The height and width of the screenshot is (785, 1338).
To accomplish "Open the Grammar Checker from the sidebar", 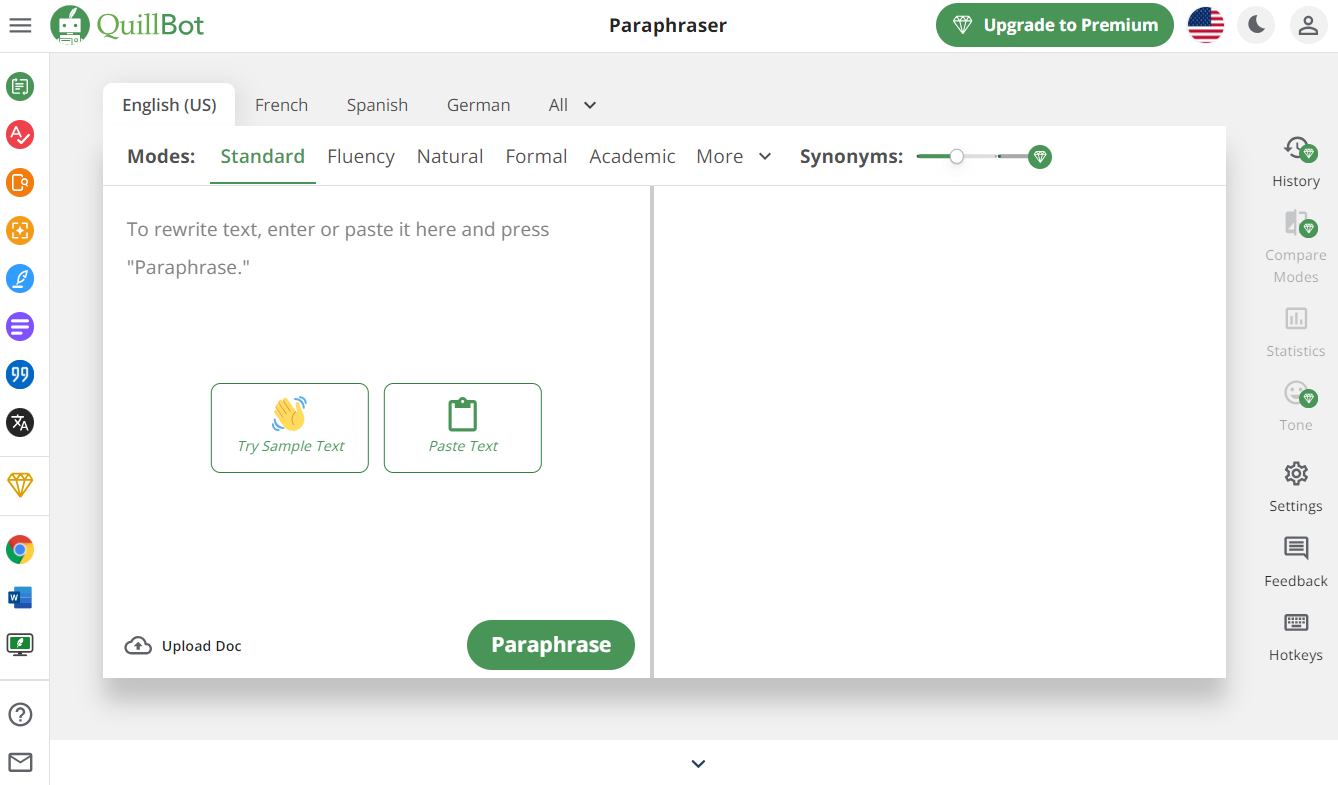I will pos(20,134).
